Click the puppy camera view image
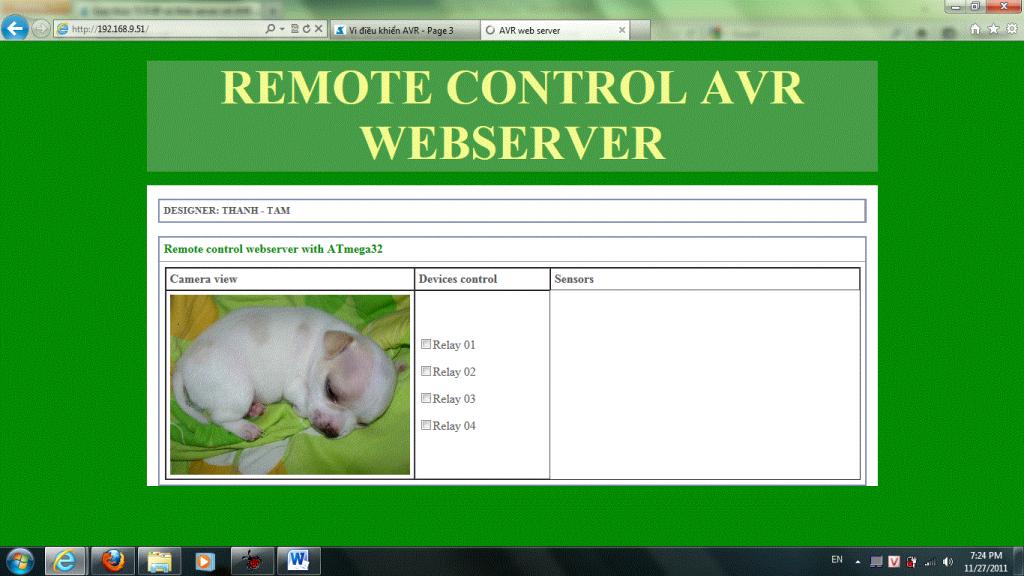This screenshot has width=1024, height=576. pyautogui.click(x=290, y=385)
